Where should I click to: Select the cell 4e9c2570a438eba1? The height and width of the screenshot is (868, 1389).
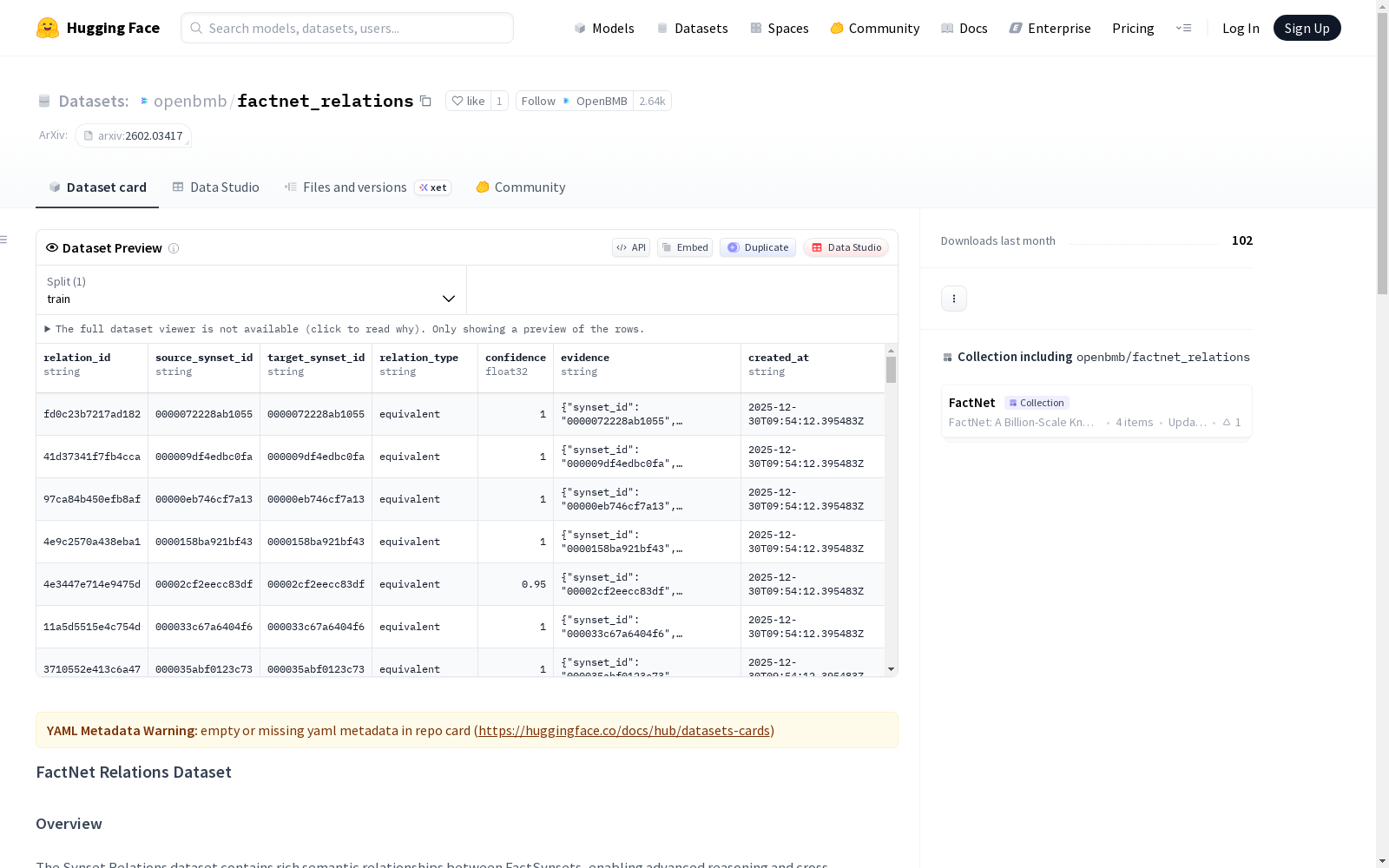coord(92,542)
